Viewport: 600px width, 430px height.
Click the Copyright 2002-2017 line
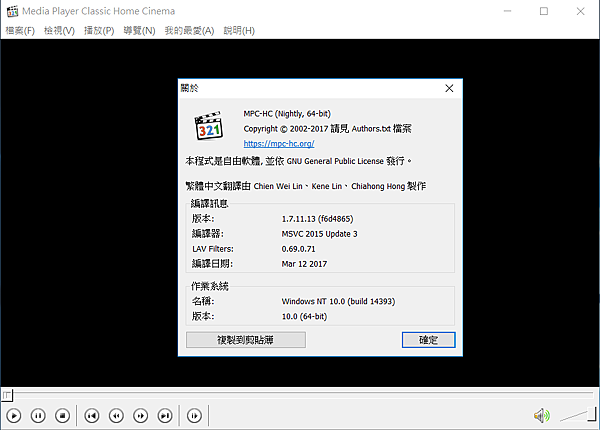pos(327,129)
